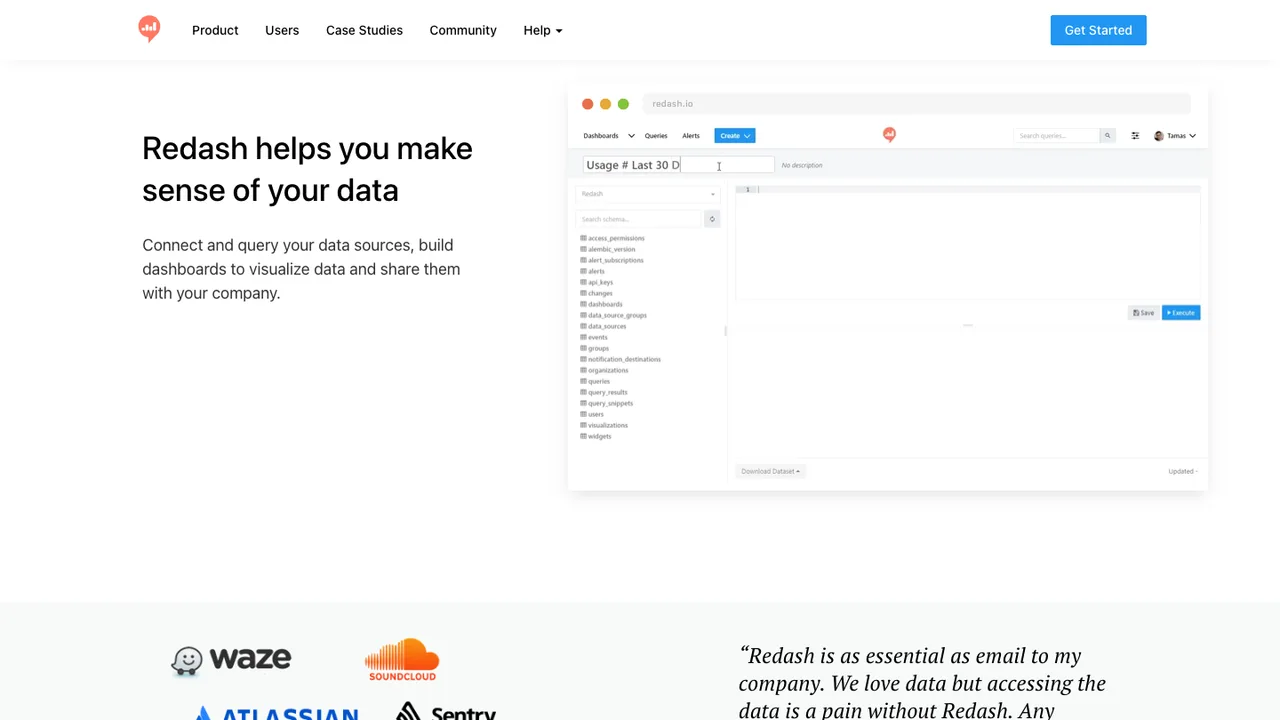Click the Save query button
The image size is (1280, 720).
pyautogui.click(x=1144, y=313)
